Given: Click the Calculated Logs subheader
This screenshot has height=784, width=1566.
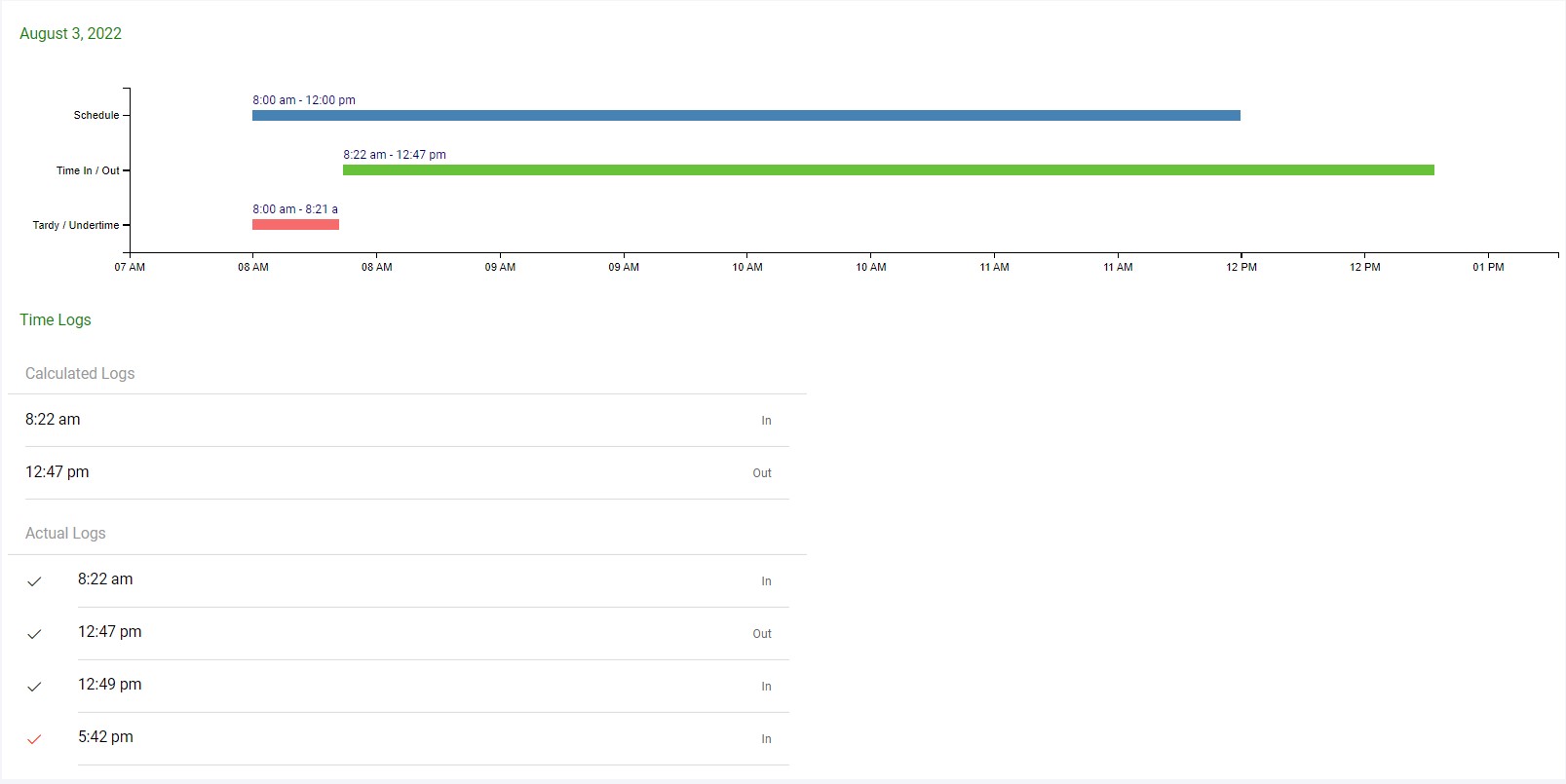Looking at the screenshot, I should pyautogui.click(x=80, y=374).
